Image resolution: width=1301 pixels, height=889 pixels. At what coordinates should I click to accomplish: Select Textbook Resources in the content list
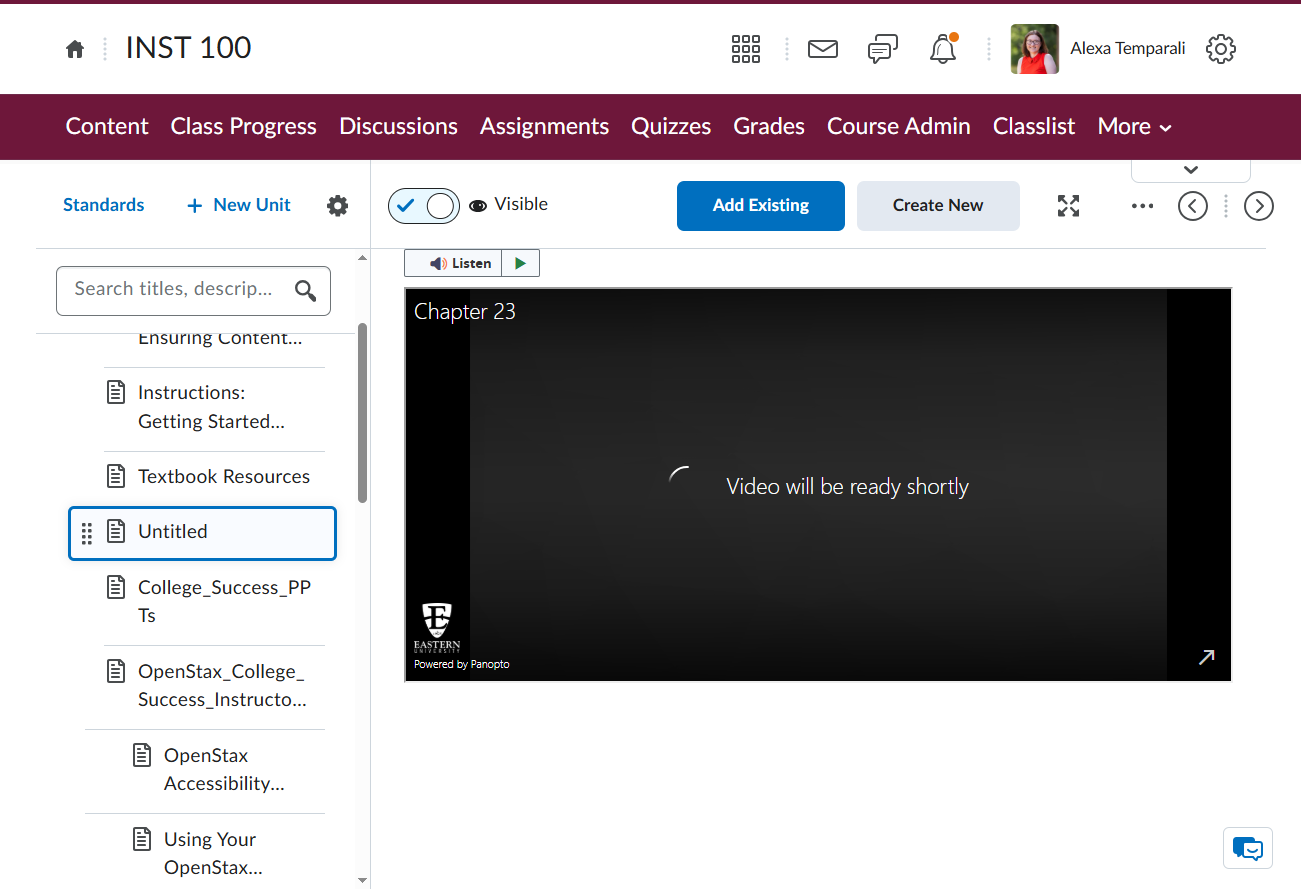(224, 477)
